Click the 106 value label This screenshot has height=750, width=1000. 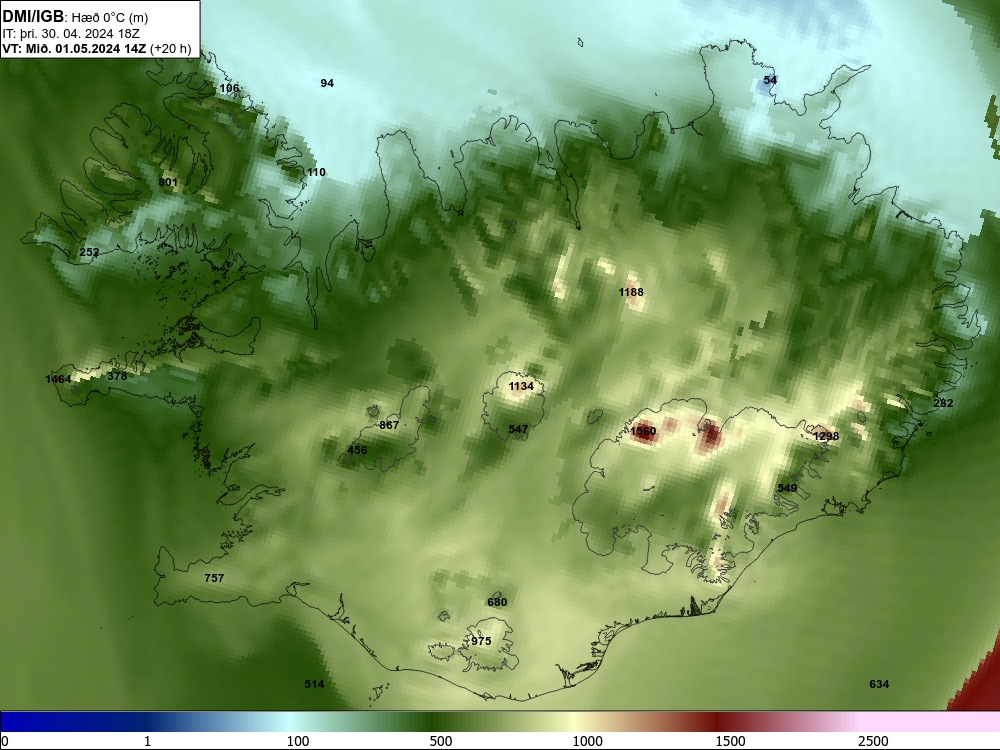230,88
